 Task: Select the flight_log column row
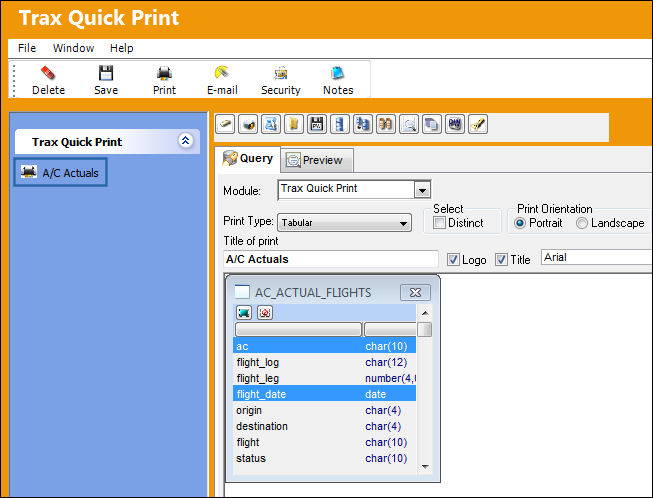click(324, 362)
